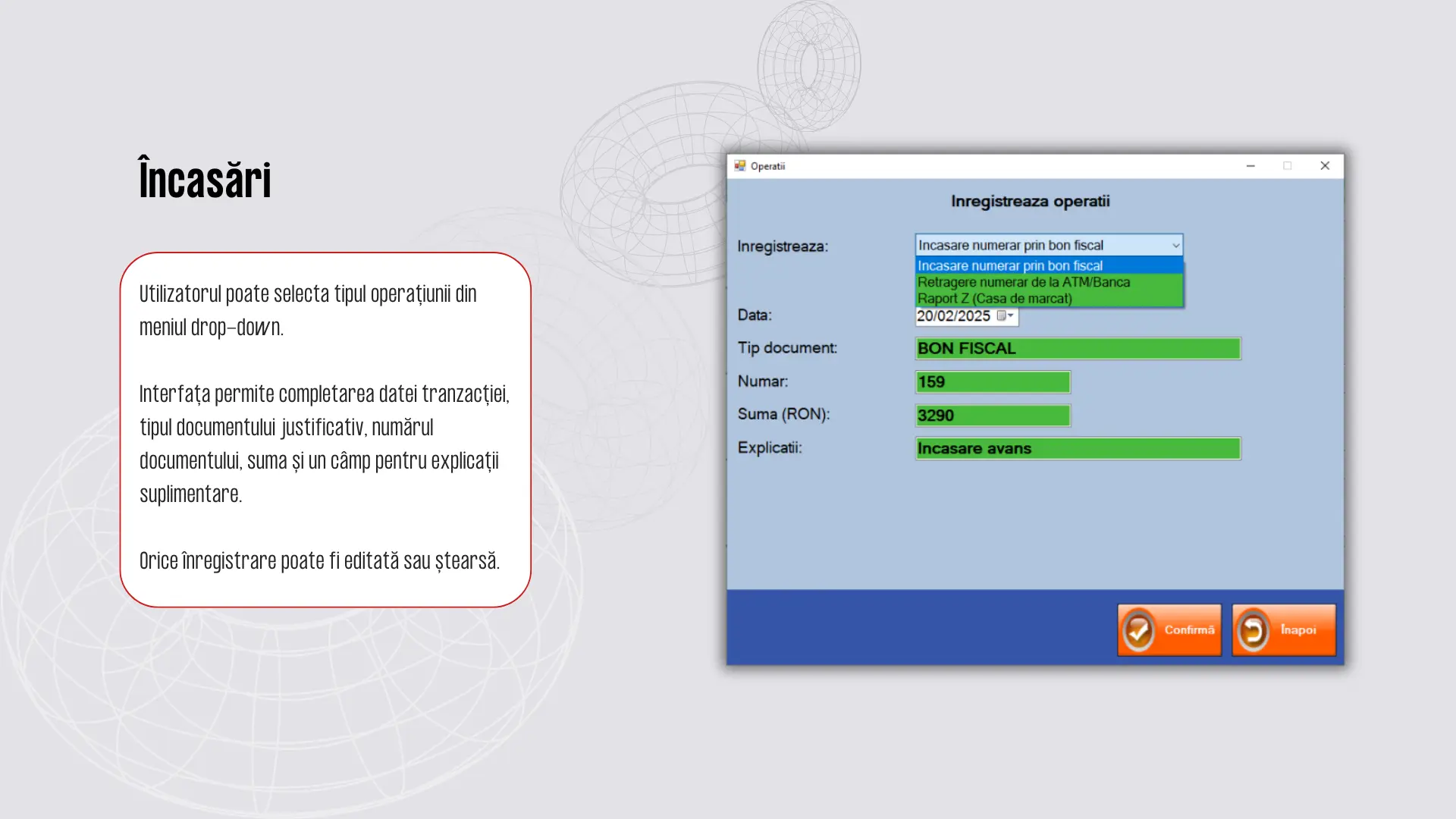Click the 'Tip document:' label

(x=787, y=348)
